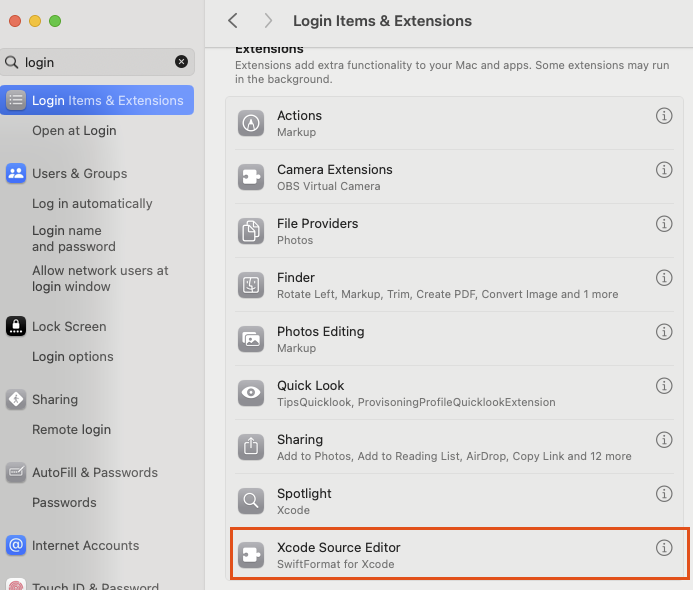This screenshot has width=693, height=590.
Task: Click Add to Photos, AirDrop subtitle
Action: (x=454, y=456)
